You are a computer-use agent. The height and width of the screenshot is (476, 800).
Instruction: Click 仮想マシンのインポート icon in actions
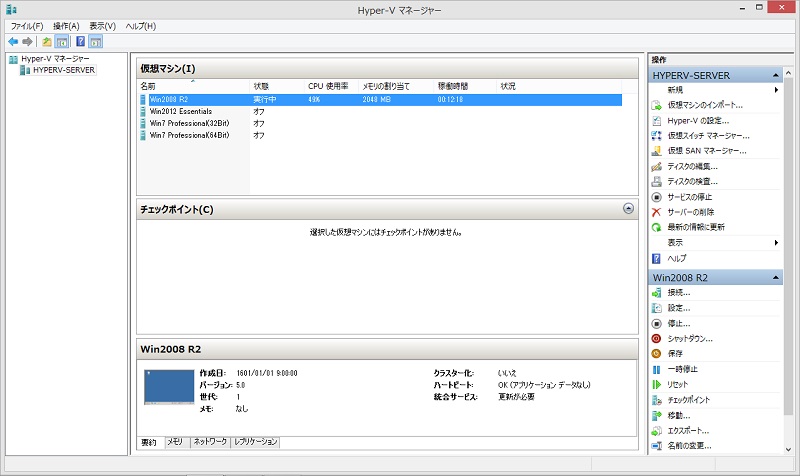coord(657,105)
